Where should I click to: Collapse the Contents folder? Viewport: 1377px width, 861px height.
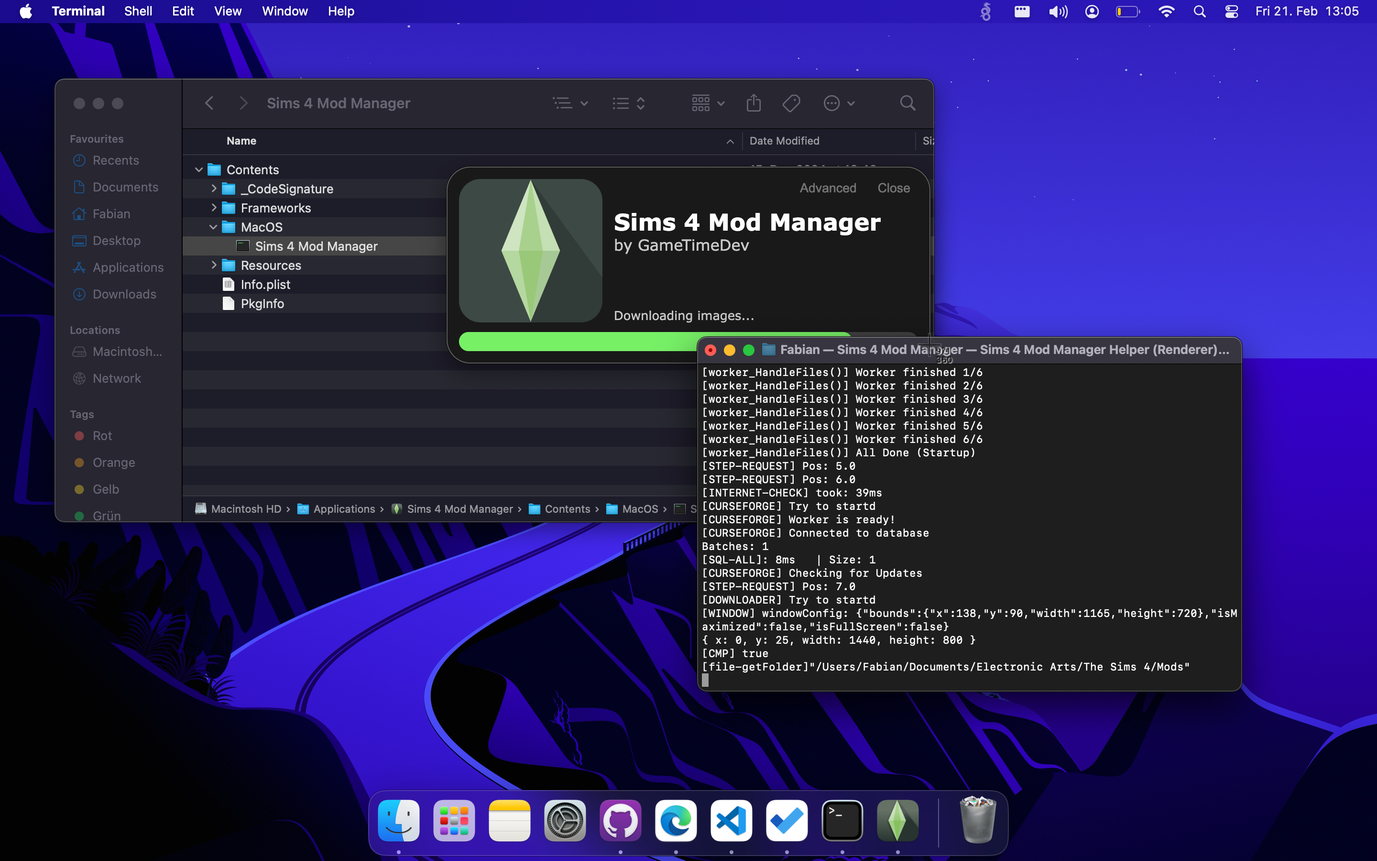pyautogui.click(x=199, y=170)
